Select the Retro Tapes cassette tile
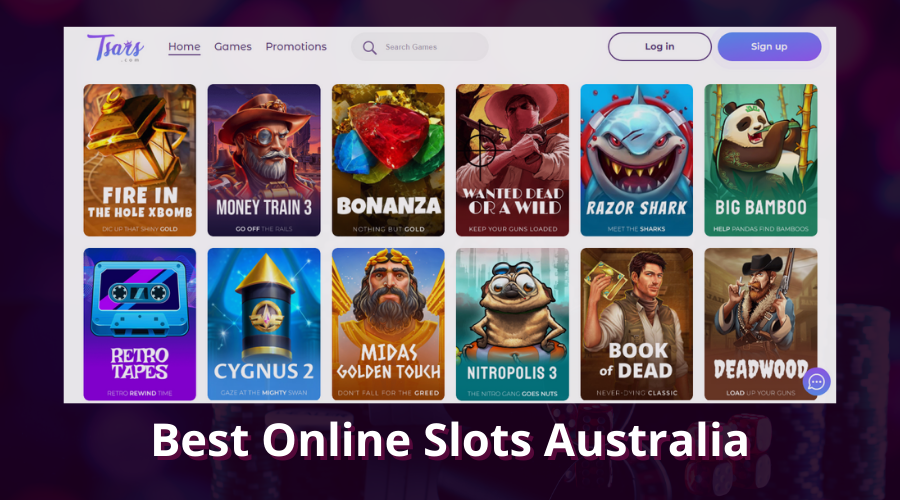This screenshot has height=500, width=900. [x=139, y=324]
